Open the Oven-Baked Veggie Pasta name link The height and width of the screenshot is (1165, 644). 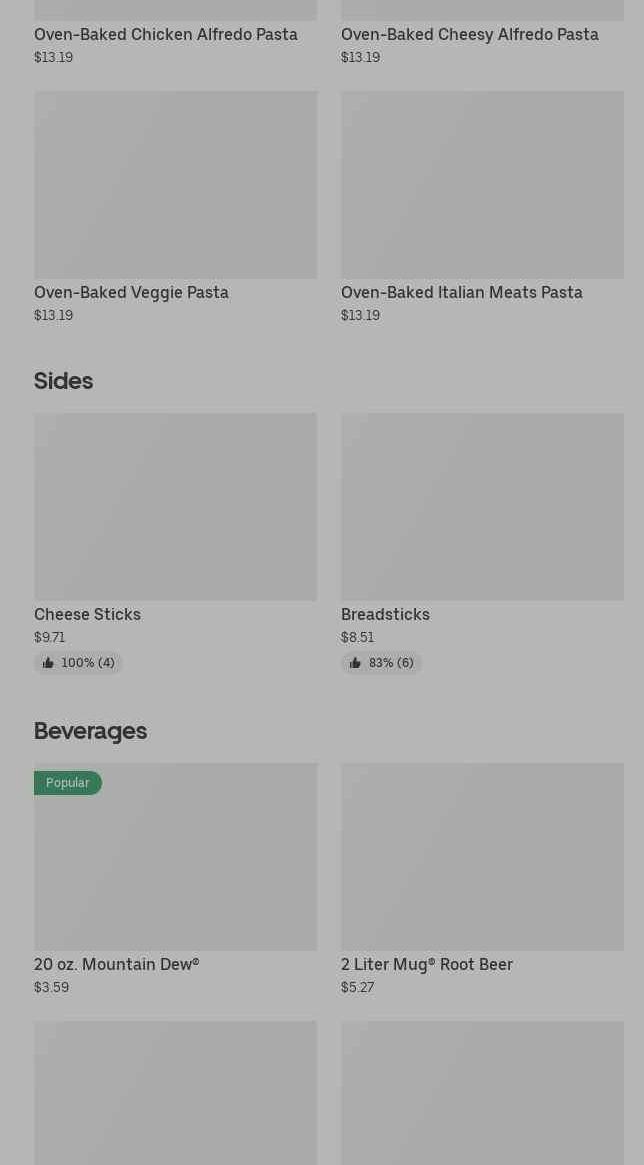[x=131, y=292]
